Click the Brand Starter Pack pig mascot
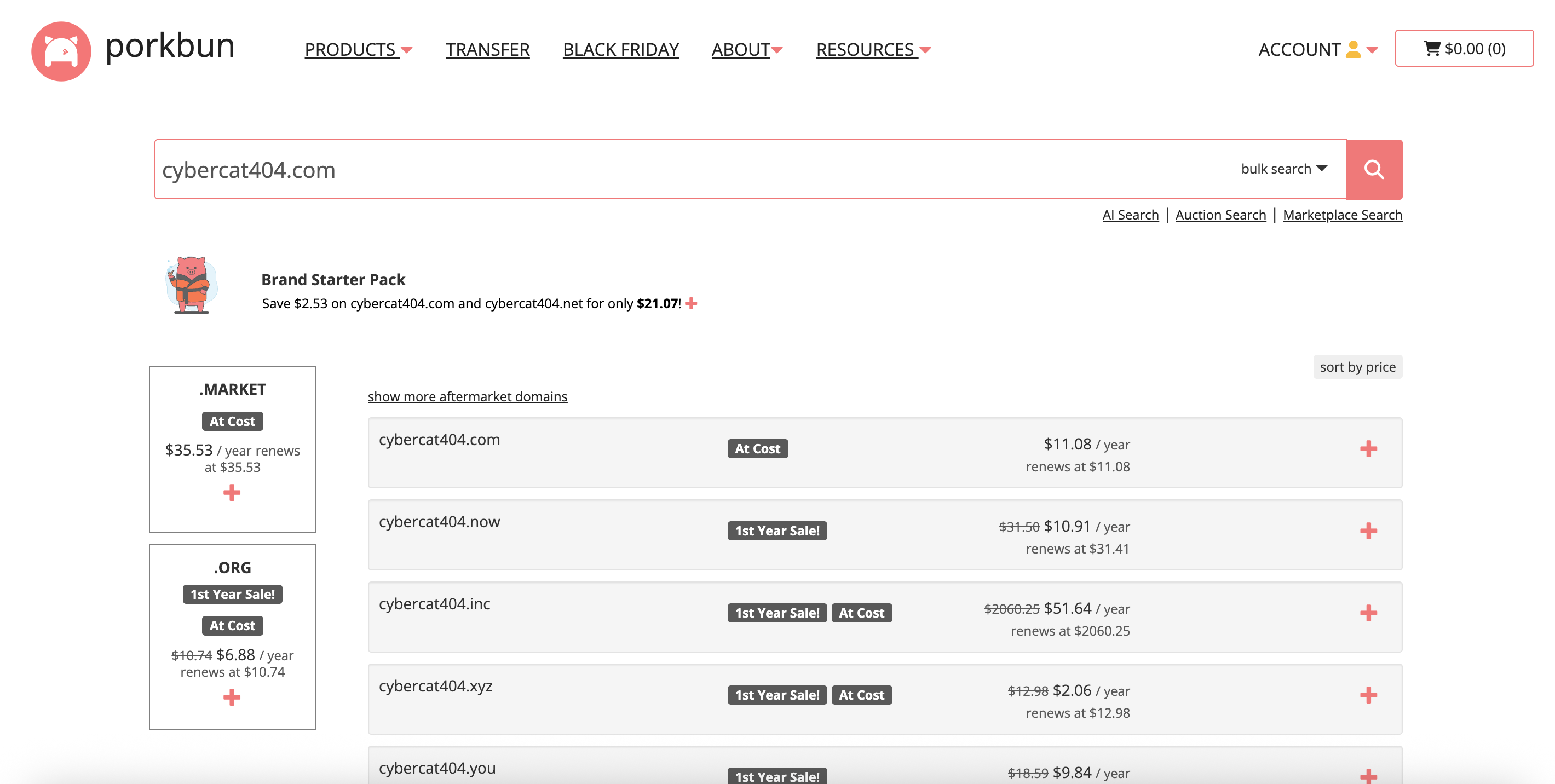Viewport: 1555px width, 784px height. [191, 285]
